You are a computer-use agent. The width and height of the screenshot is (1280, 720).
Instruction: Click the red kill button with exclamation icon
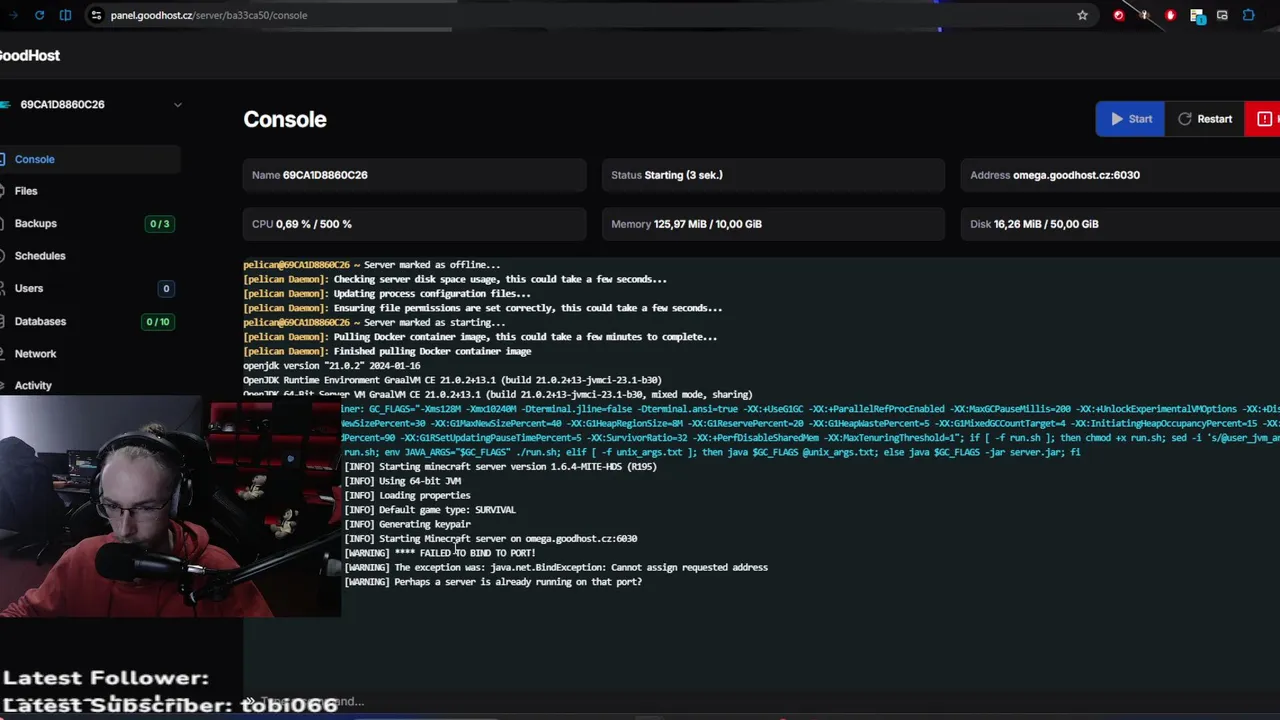coord(1262,119)
